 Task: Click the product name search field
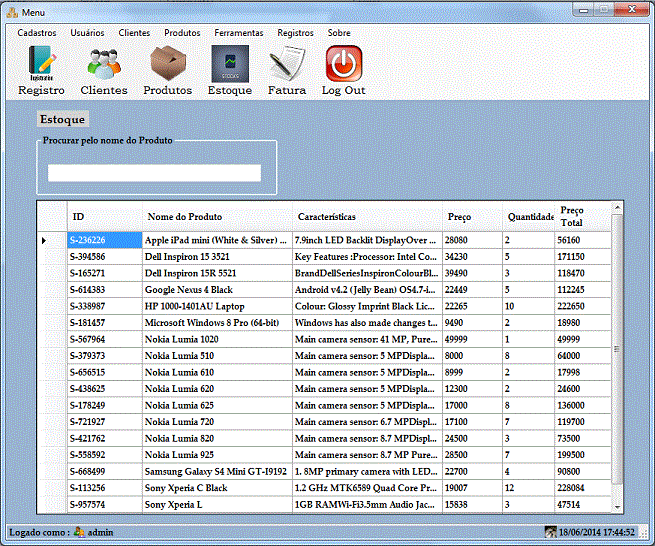(x=155, y=173)
